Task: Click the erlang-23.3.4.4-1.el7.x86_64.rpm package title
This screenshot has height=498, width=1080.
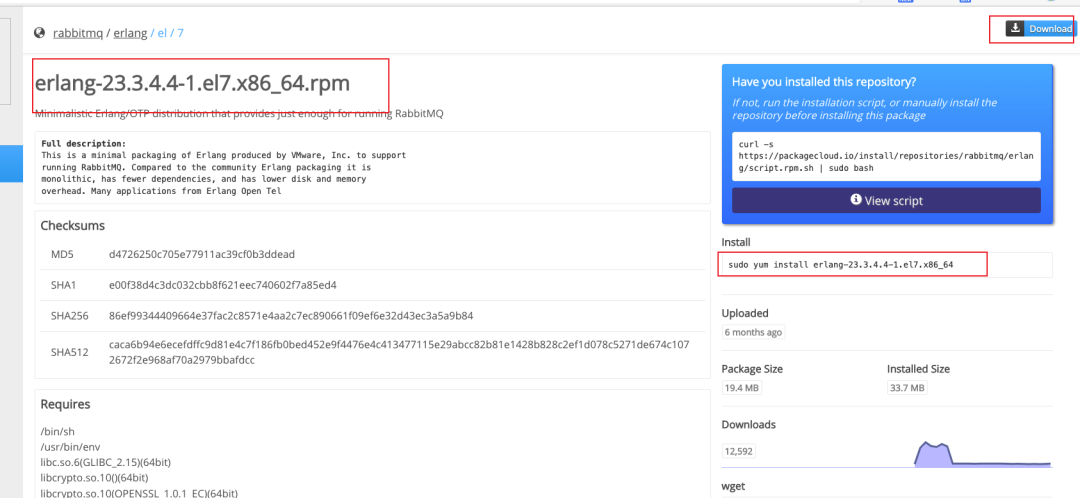Action: 209,83
